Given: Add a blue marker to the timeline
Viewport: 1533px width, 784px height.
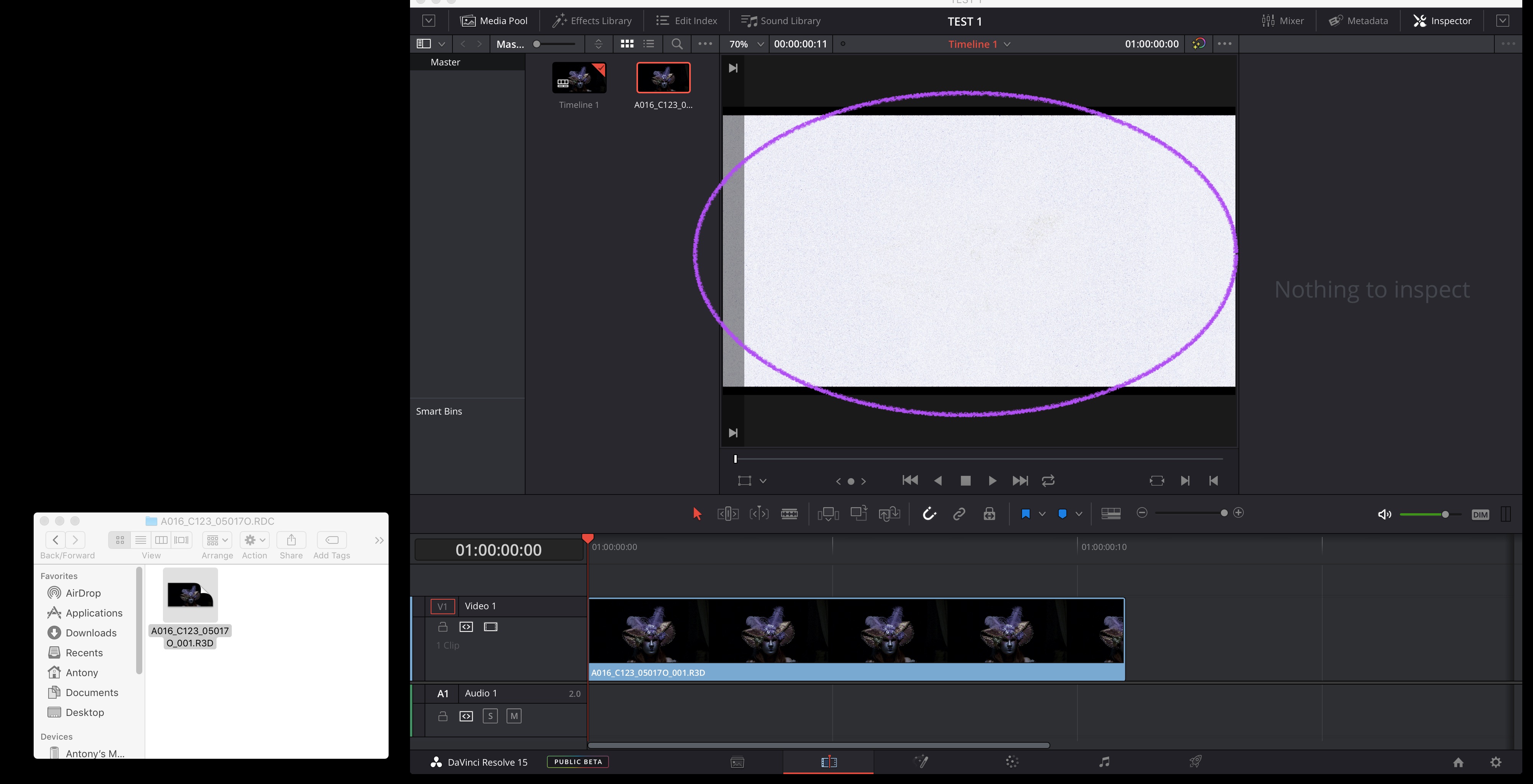Looking at the screenshot, I should (x=1062, y=514).
